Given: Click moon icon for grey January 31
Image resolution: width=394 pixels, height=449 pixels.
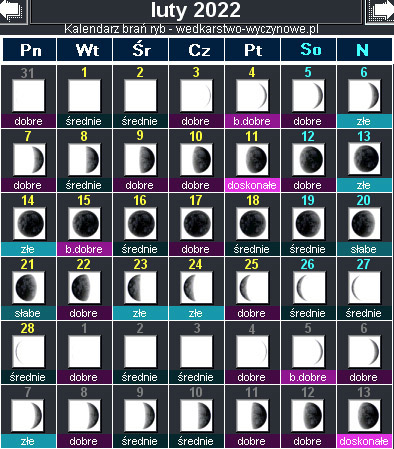Looking at the screenshot, I should coord(28,96).
